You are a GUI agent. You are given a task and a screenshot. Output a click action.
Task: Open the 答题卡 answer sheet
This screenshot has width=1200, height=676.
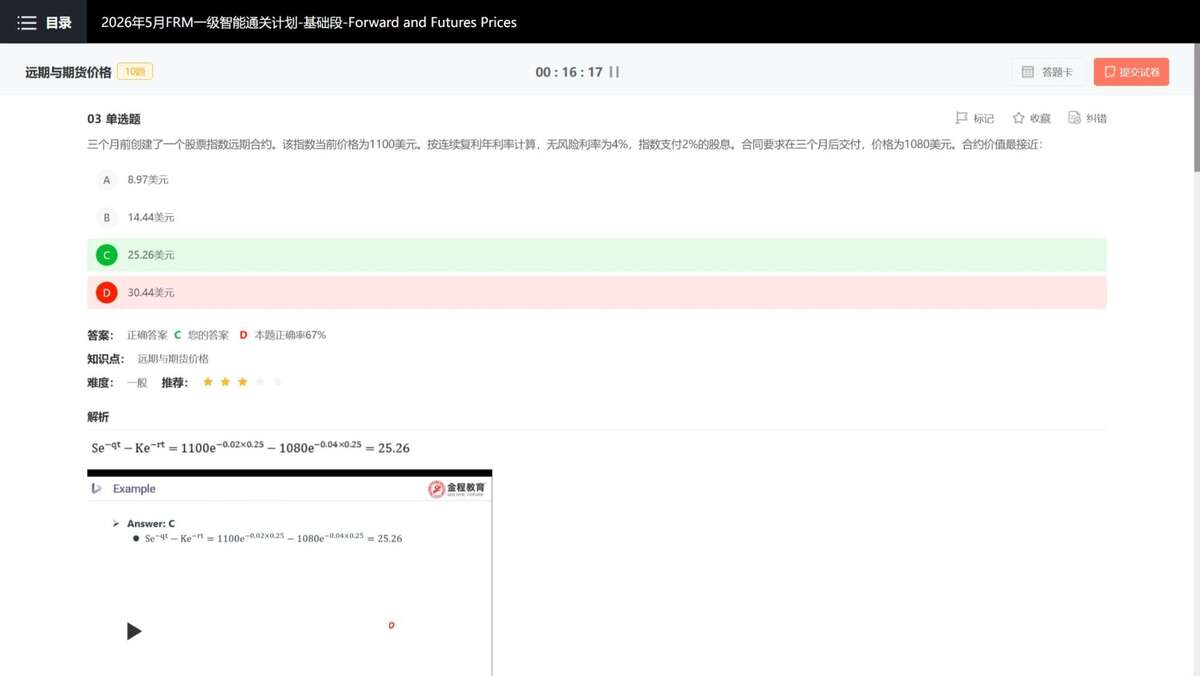point(1048,72)
